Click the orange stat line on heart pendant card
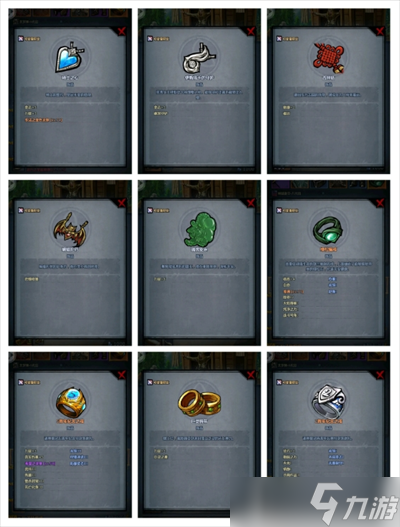Image resolution: width=400 pixels, height=527 pixels. [43, 120]
